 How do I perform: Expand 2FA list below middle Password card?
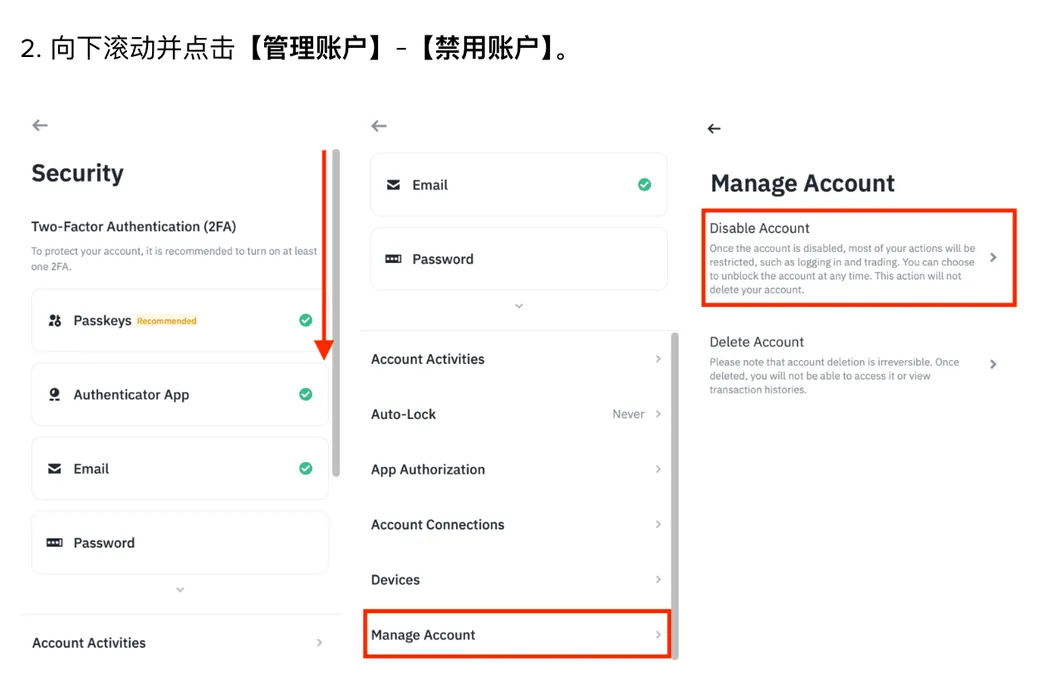click(519, 306)
